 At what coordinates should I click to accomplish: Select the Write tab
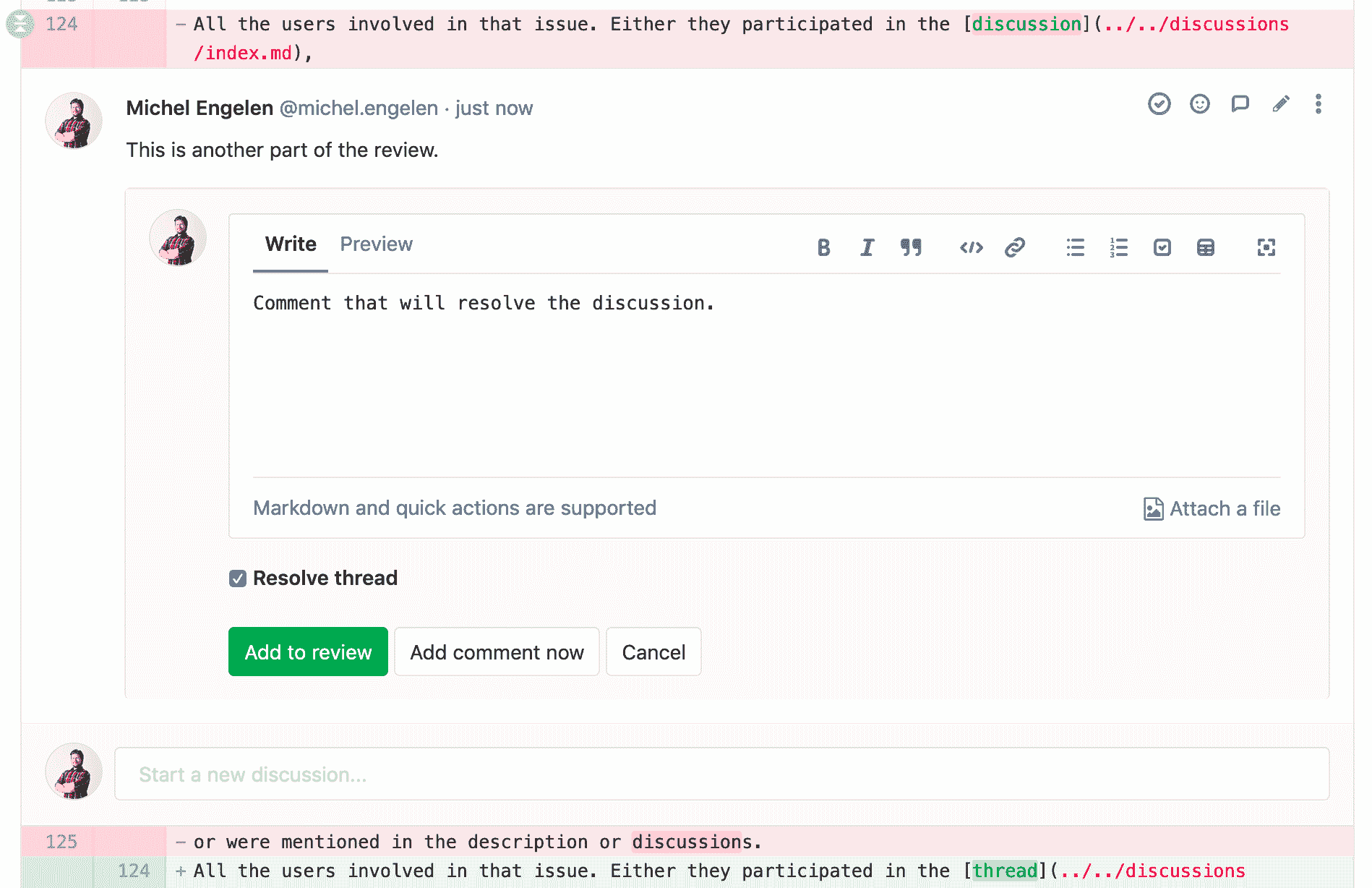coord(290,244)
